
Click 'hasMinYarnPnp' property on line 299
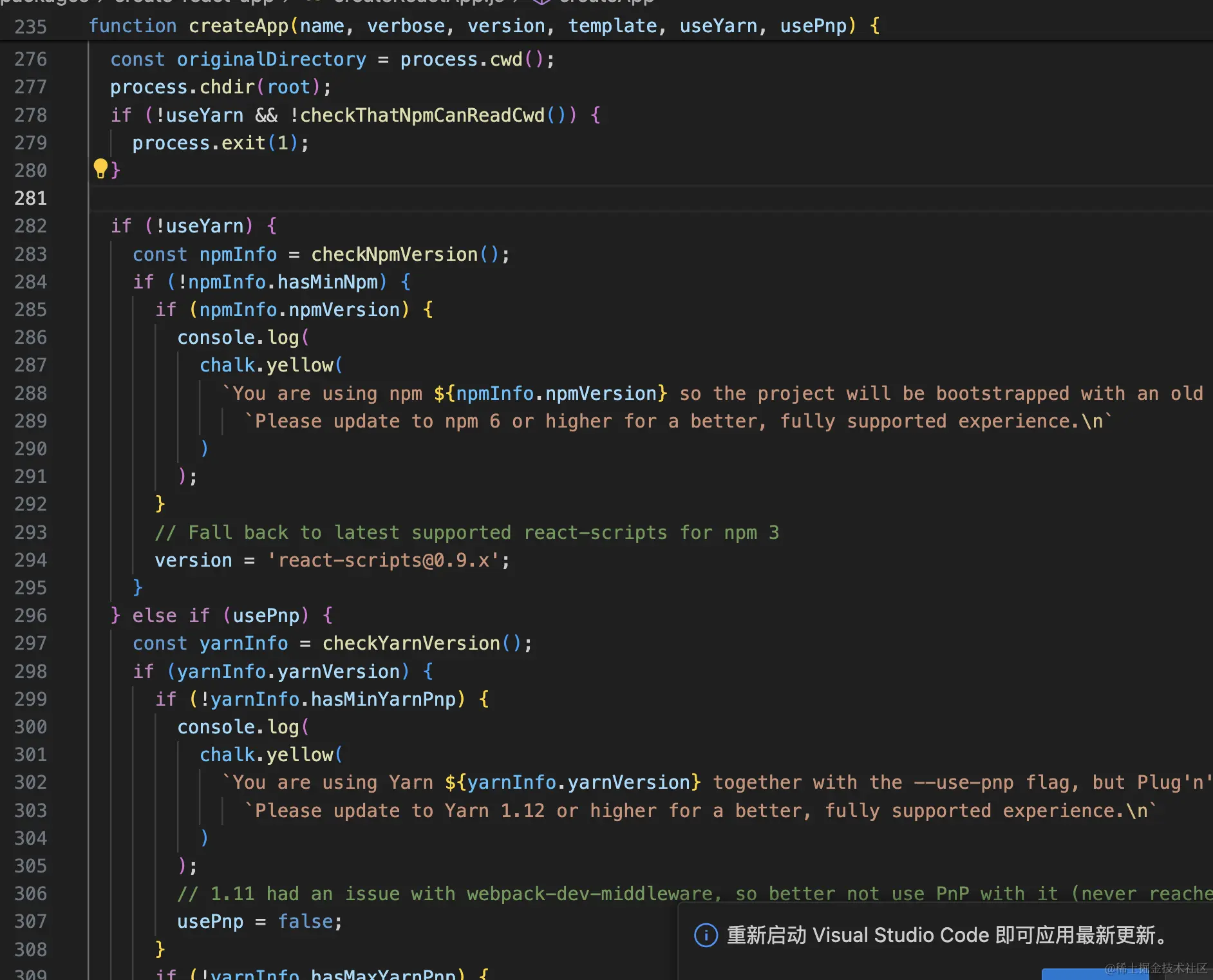[x=384, y=699]
